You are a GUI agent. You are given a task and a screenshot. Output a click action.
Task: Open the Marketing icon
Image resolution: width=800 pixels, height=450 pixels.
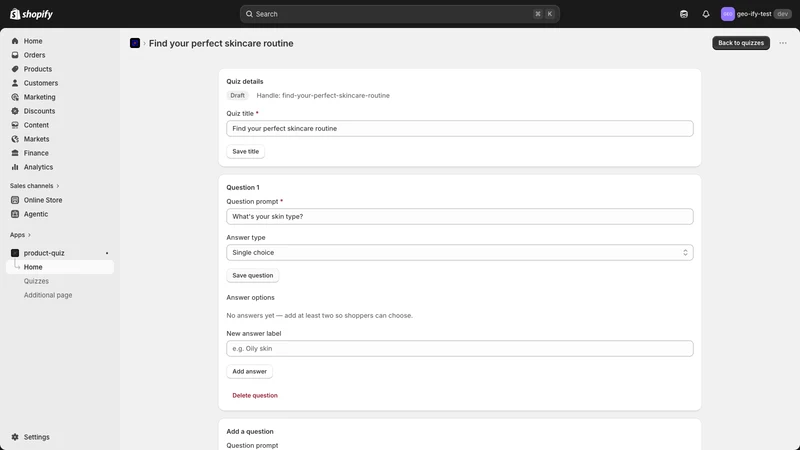(15, 97)
